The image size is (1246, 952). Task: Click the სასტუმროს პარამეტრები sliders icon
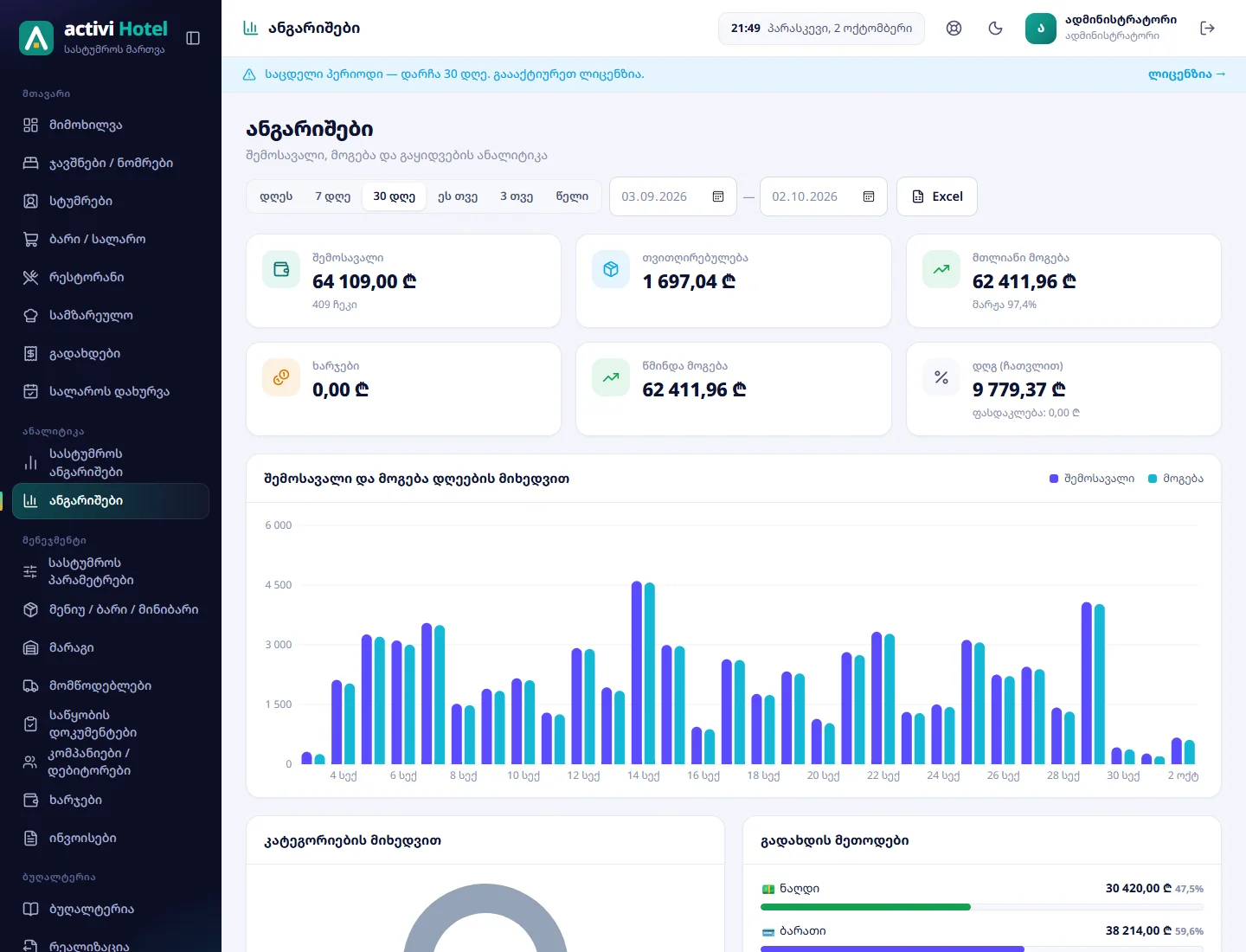coord(30,571)
